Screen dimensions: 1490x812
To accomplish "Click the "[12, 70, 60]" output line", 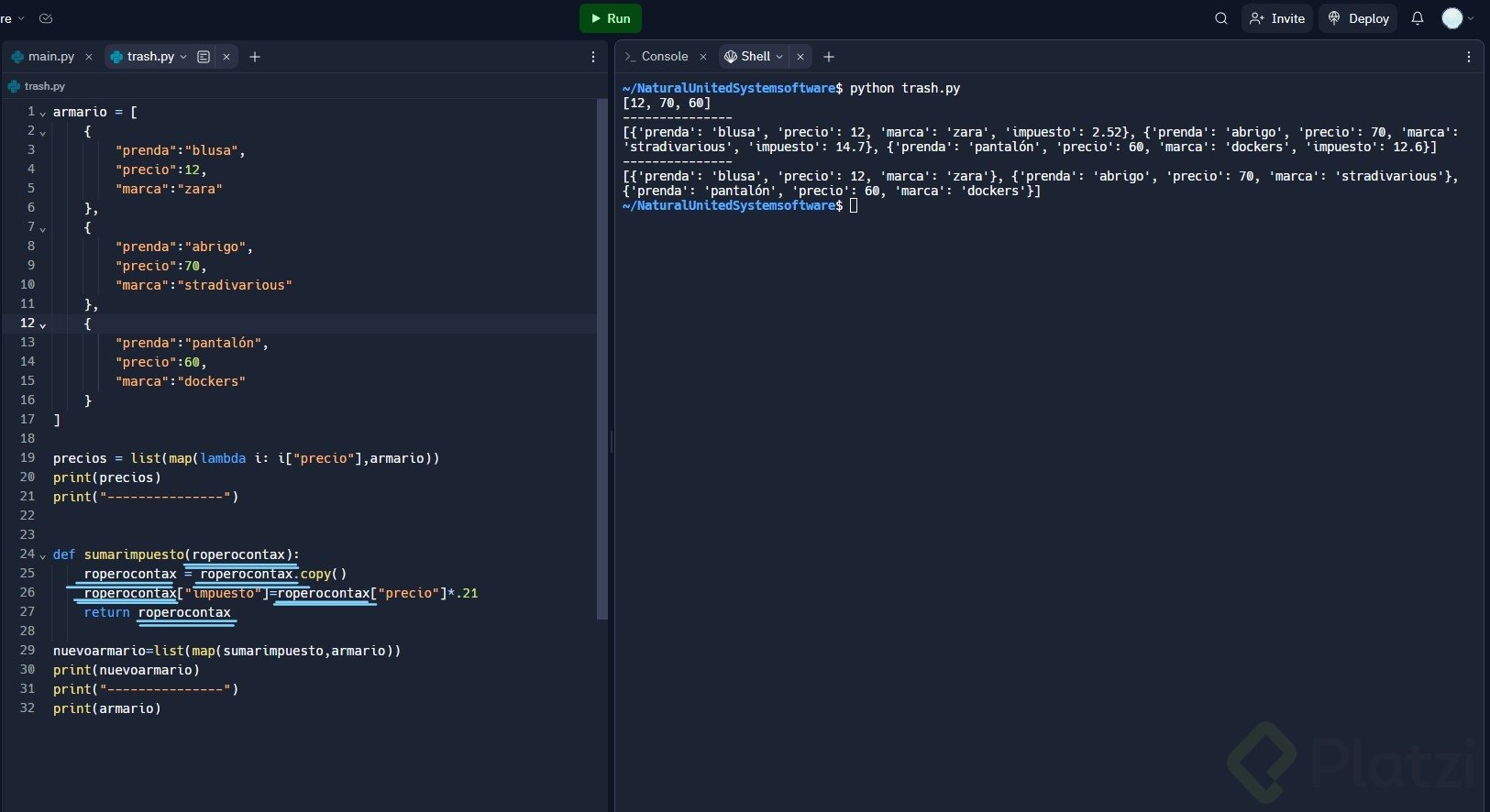I will pyautogui.click(x=667, y=103).
